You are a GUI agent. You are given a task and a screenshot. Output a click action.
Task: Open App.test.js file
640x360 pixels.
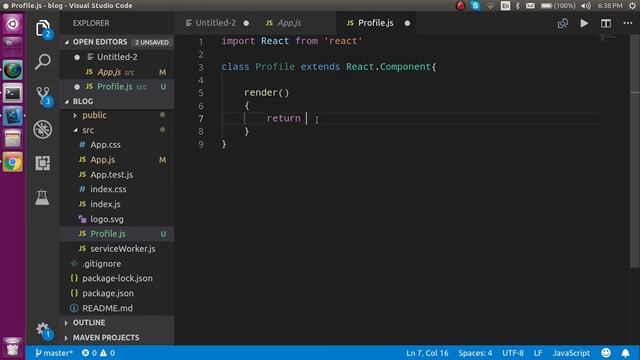pos(117,175)
